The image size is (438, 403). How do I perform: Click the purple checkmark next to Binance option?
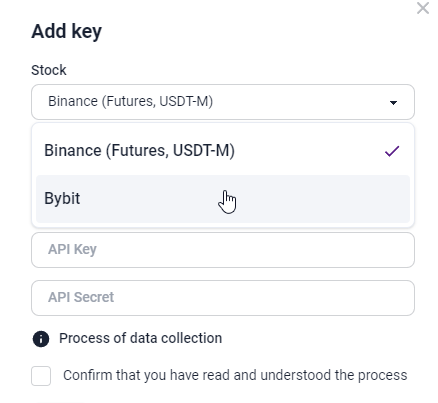click(392, 151)
